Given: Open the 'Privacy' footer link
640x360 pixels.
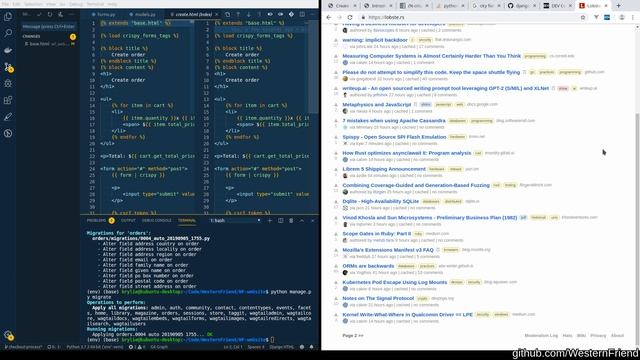Looking at the screenshot, I should (598, 336).
